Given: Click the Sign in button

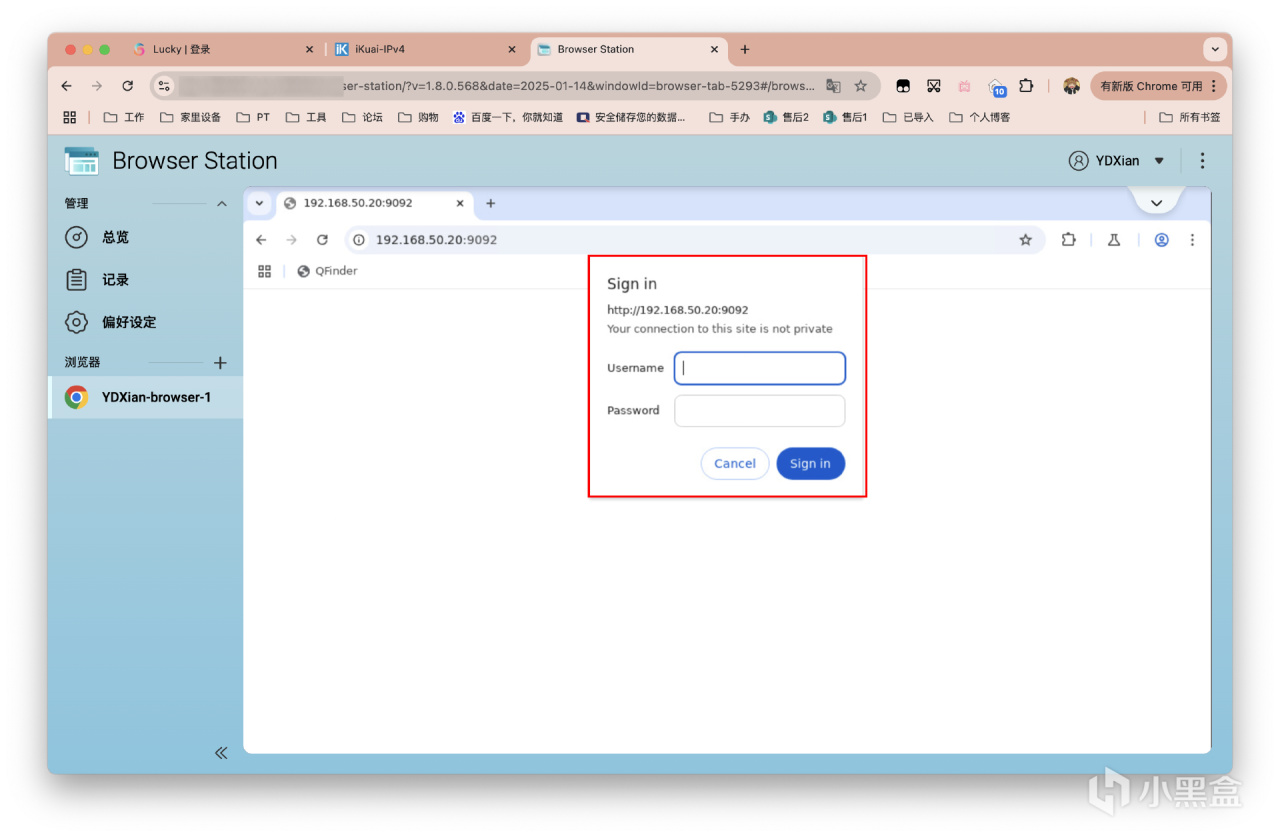Looking at the screenshot, I should 810,463.
